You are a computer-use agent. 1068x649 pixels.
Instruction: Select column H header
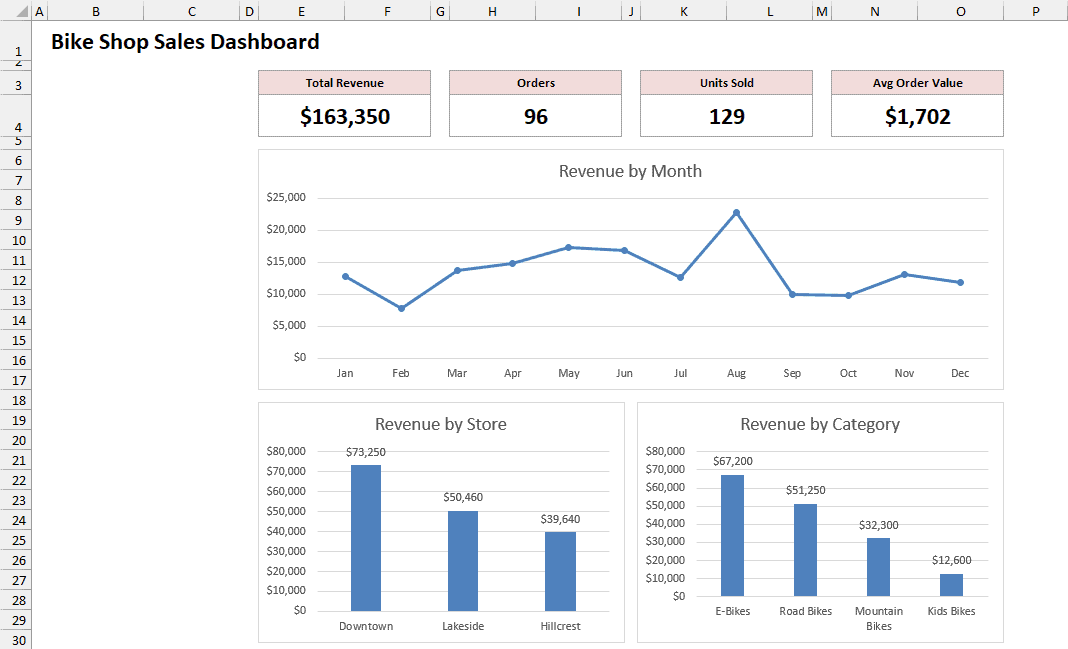pos(492,11)
